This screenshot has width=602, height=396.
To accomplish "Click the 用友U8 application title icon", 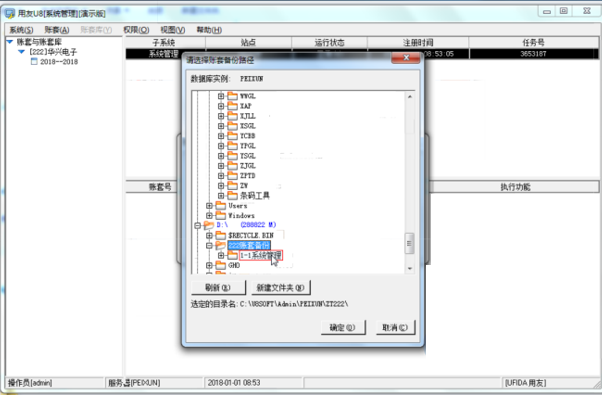I will click(10, 14).
